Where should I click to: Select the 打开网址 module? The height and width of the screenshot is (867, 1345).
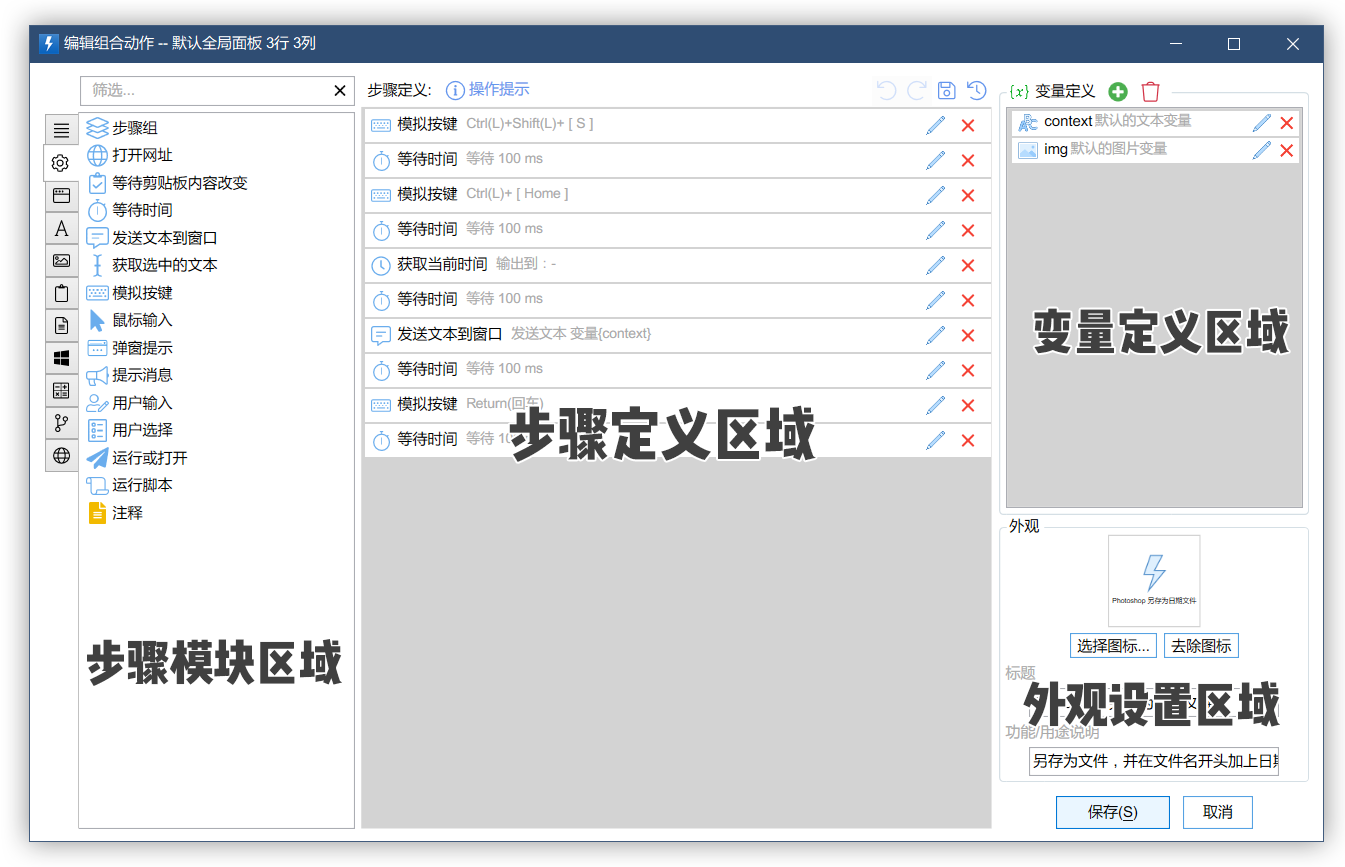coord(129,155)
